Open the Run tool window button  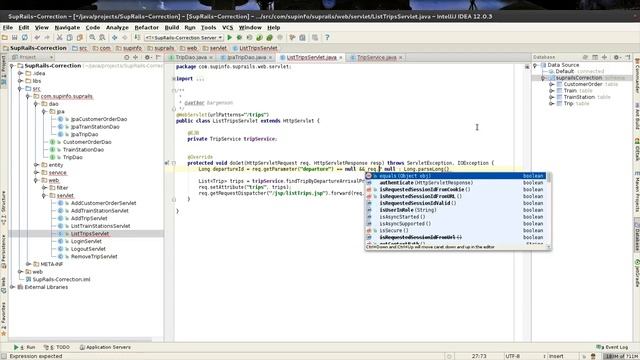pyautogui.click(x=24, y=347)
